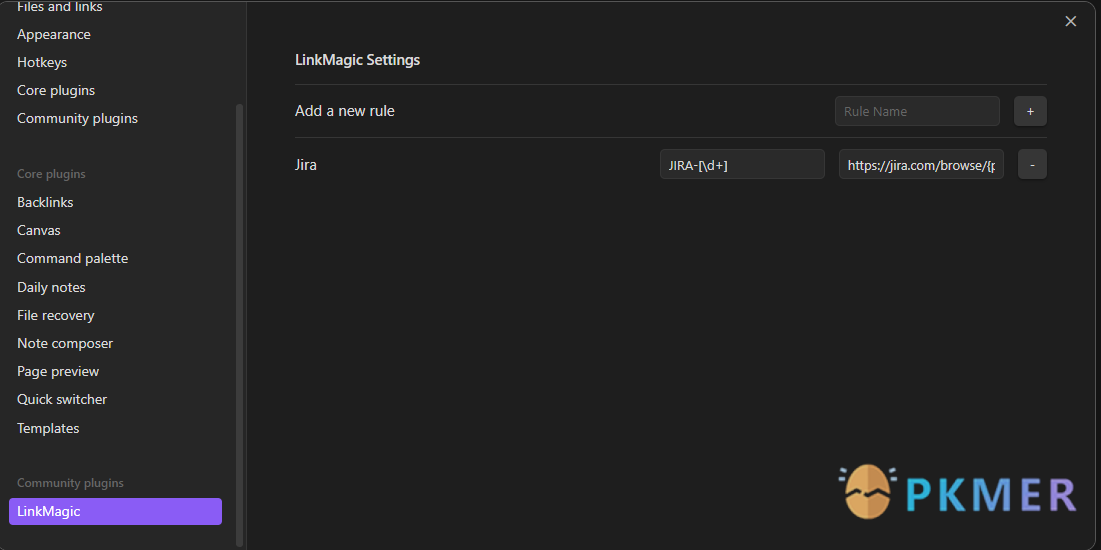
Task: Click the Jira rule name label
Action: [x=305, y=165]
